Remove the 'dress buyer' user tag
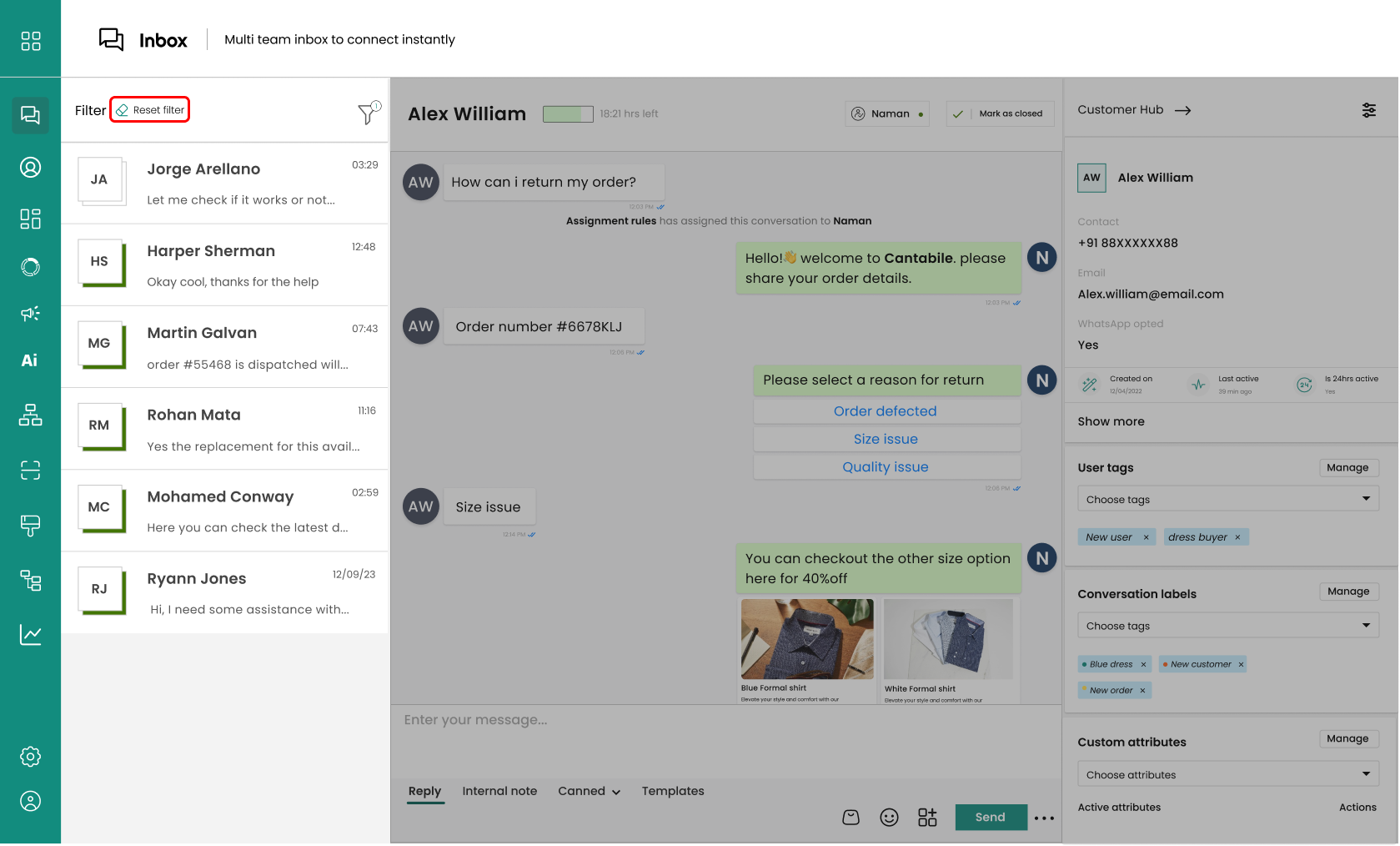 [x=1237, y=537]
